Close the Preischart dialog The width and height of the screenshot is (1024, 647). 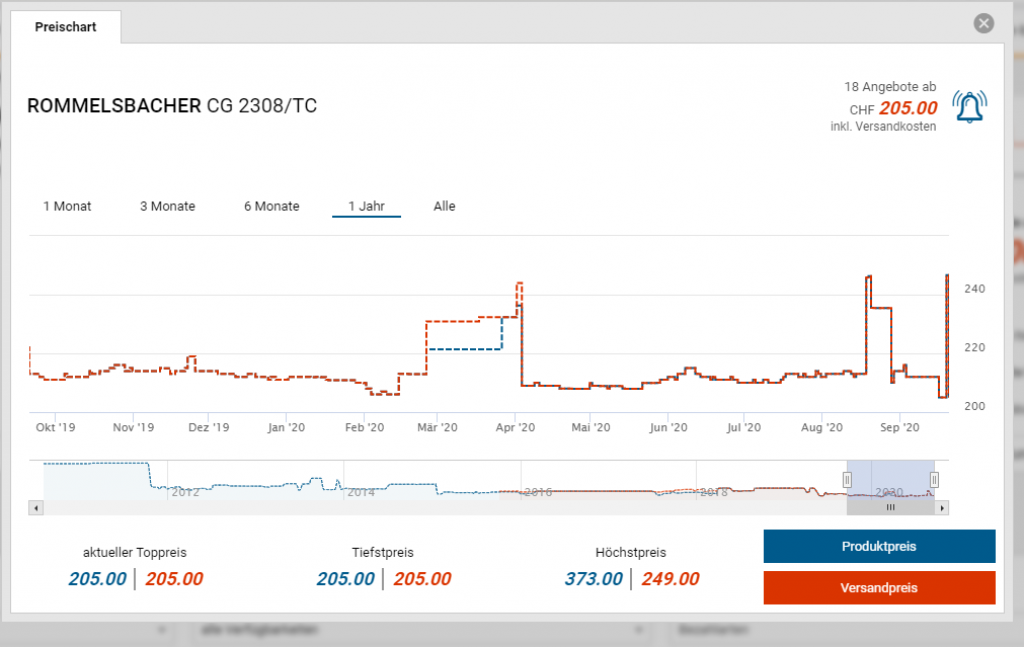pyautogui.click(x=984, y=23)
